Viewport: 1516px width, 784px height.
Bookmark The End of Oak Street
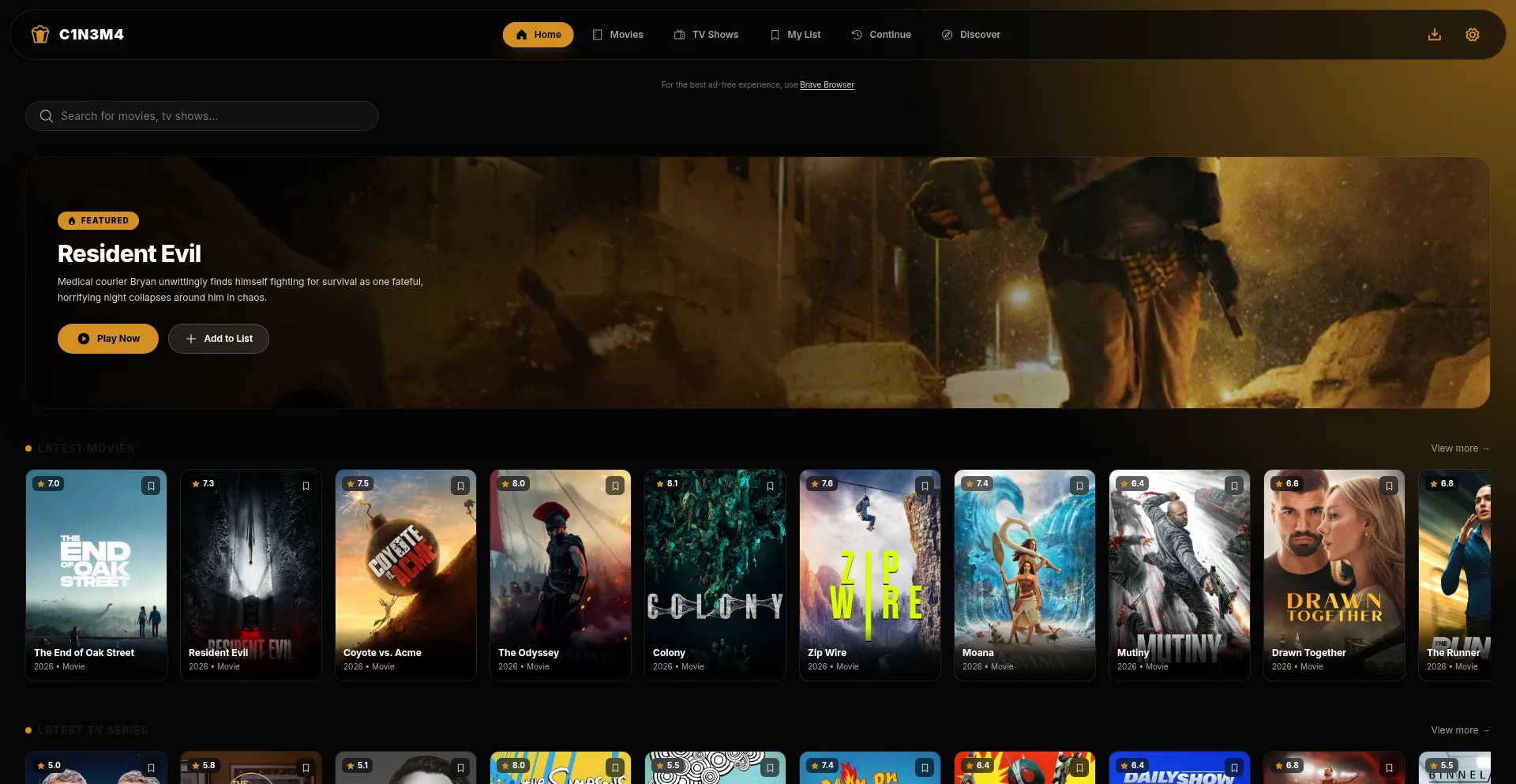pyautogui.click(x=151, y=486)
